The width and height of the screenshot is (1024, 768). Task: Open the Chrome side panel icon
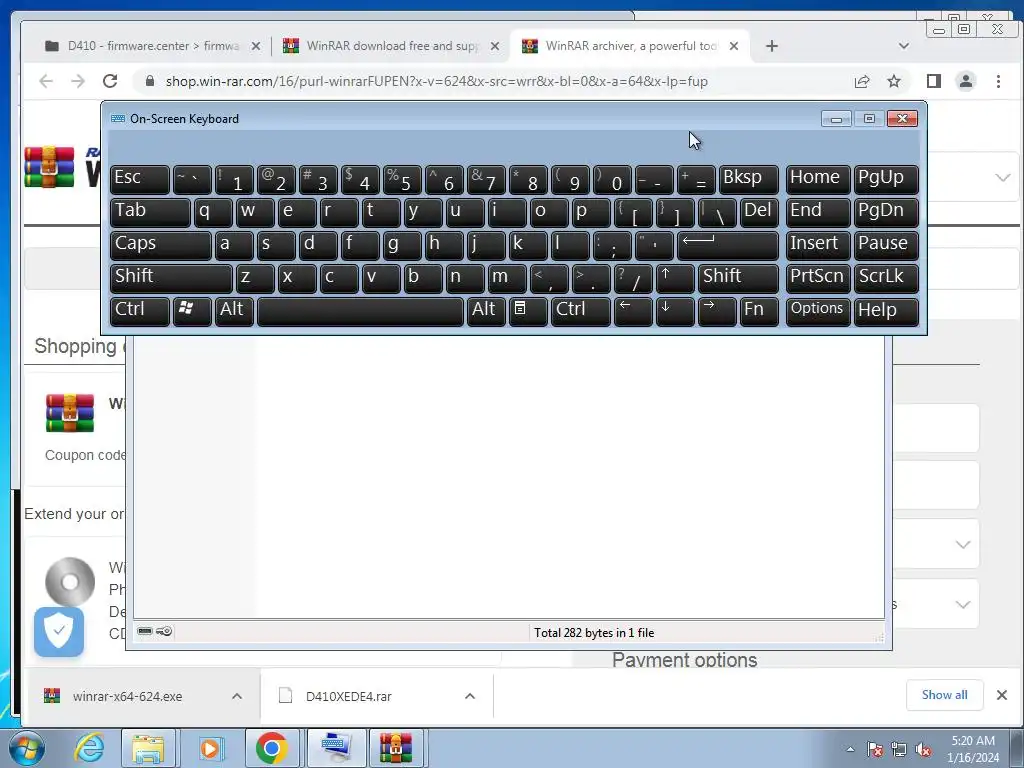click(x=933, y=81)
